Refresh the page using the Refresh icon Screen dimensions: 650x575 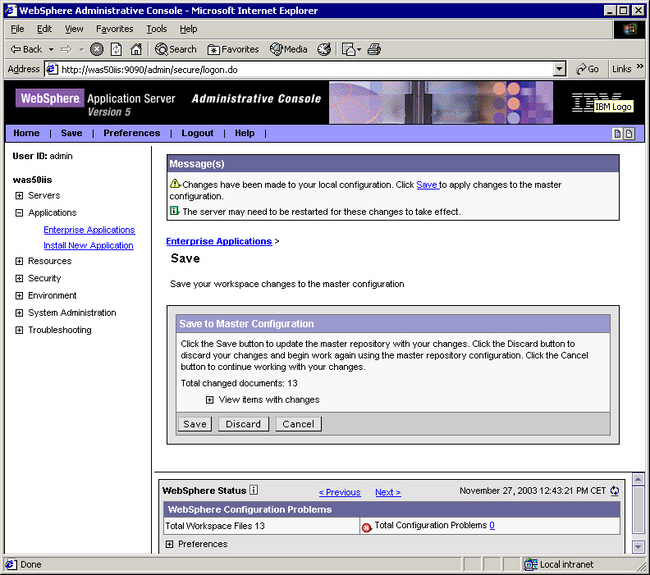(116, 49)
